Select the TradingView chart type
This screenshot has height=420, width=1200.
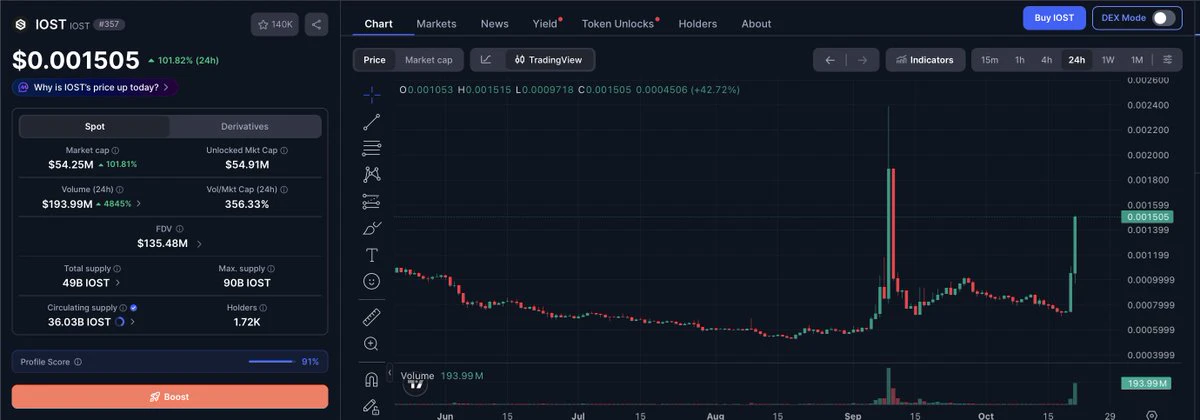[x=549, y=60]
